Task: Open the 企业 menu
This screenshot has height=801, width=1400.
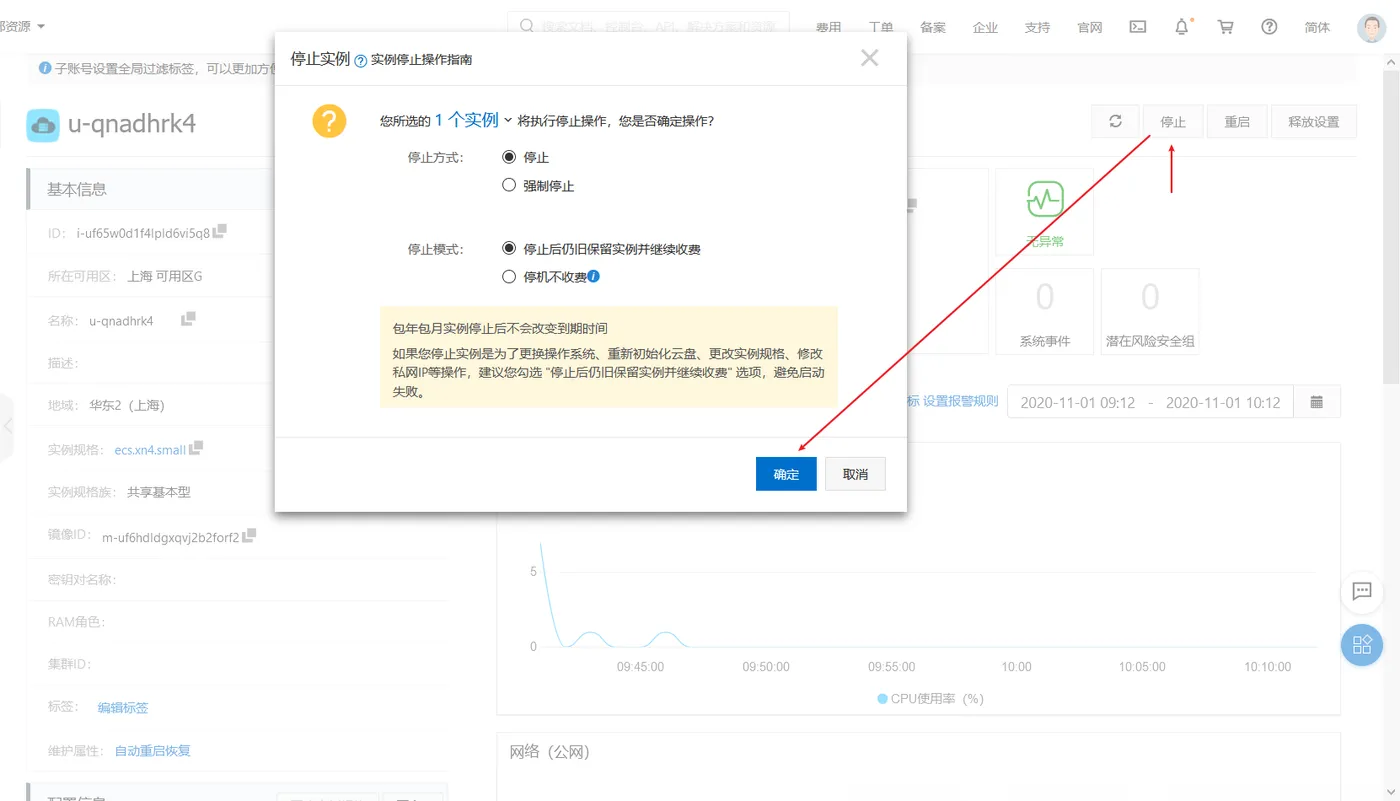Action: pyautogui.click(x=985, y=27)
